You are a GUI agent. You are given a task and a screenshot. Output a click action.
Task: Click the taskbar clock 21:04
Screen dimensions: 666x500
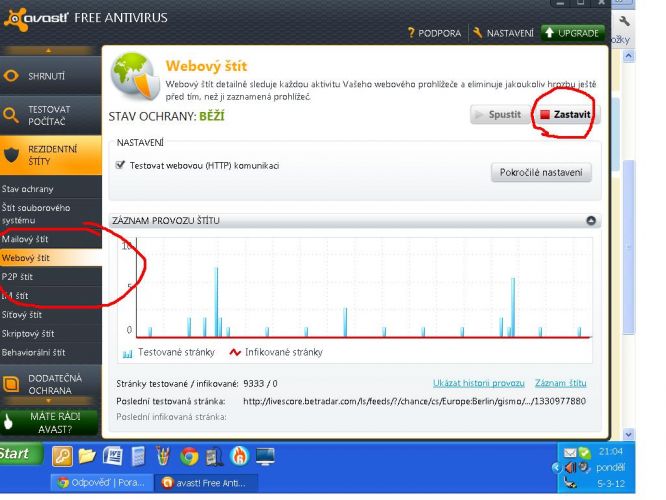610,452
